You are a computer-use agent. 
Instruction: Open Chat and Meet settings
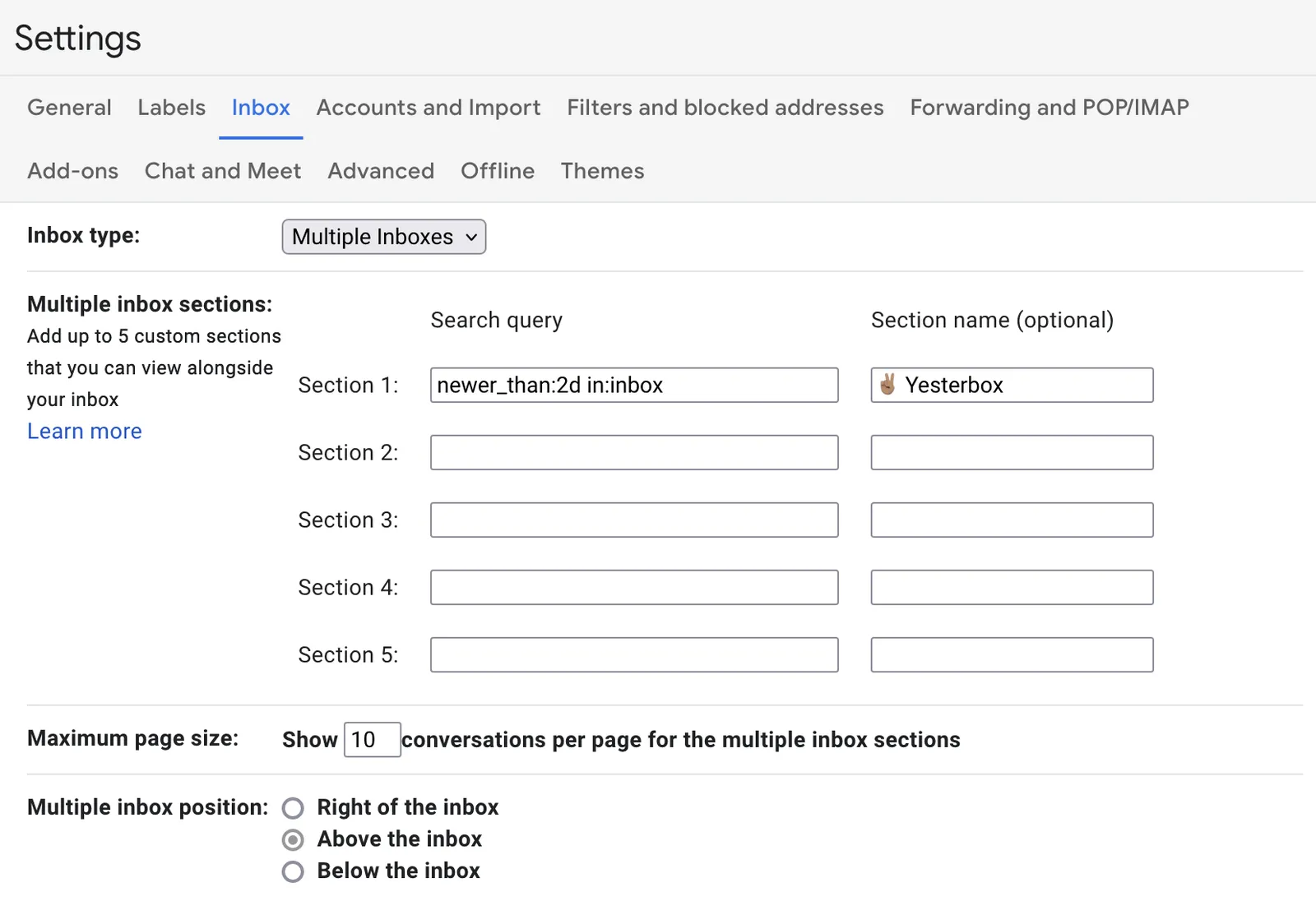point(223,171)
